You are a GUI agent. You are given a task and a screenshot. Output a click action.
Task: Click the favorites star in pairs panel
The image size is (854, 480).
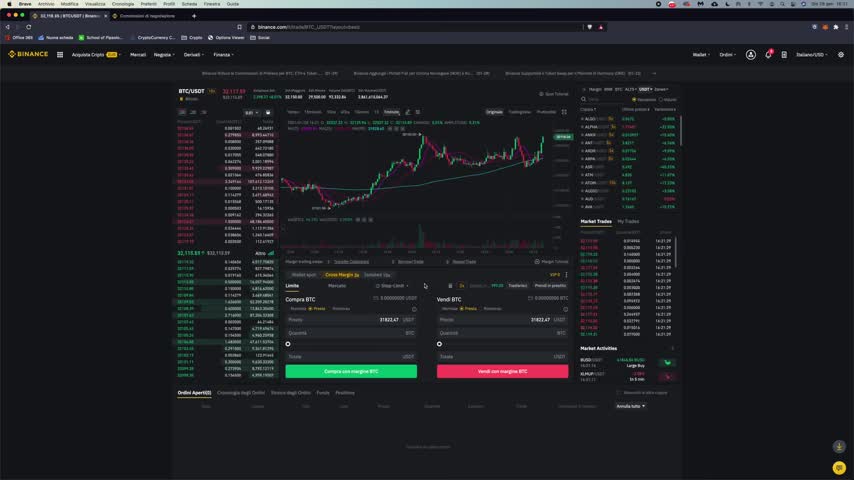584,89
